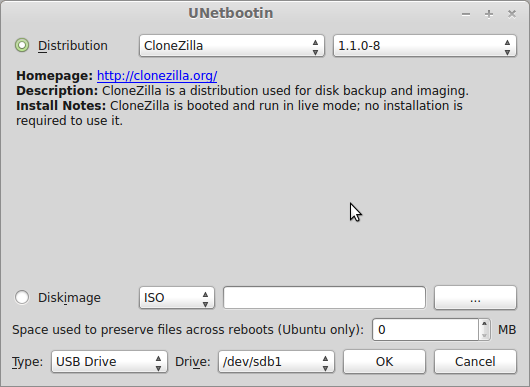Screen dimensions: 530x387
Task: Open the ISO image type dropdown
Action: point(177,298)
